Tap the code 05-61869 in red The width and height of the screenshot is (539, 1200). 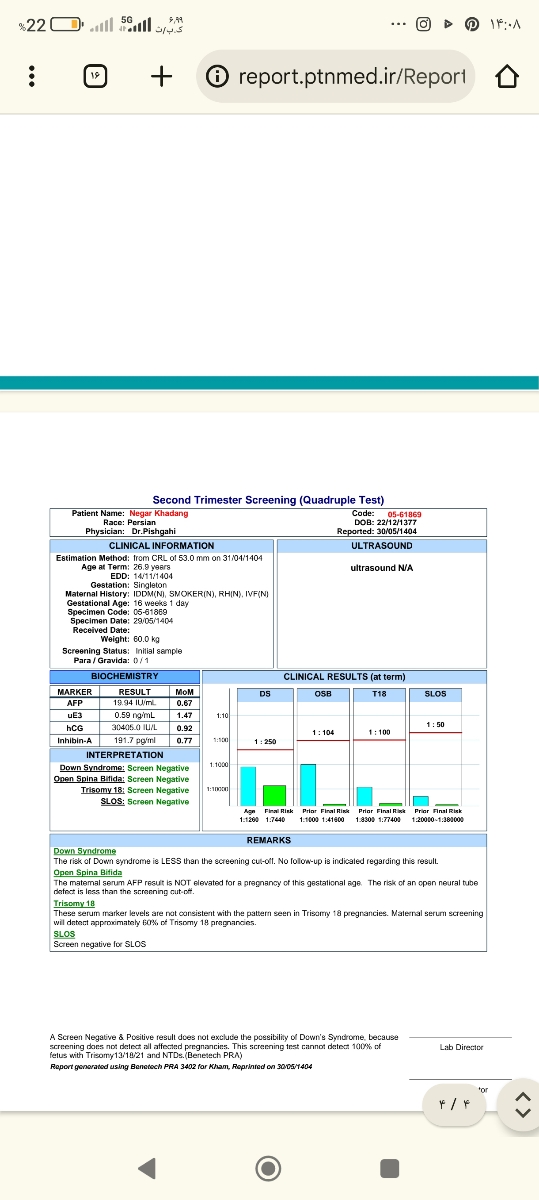coord(404,514)
